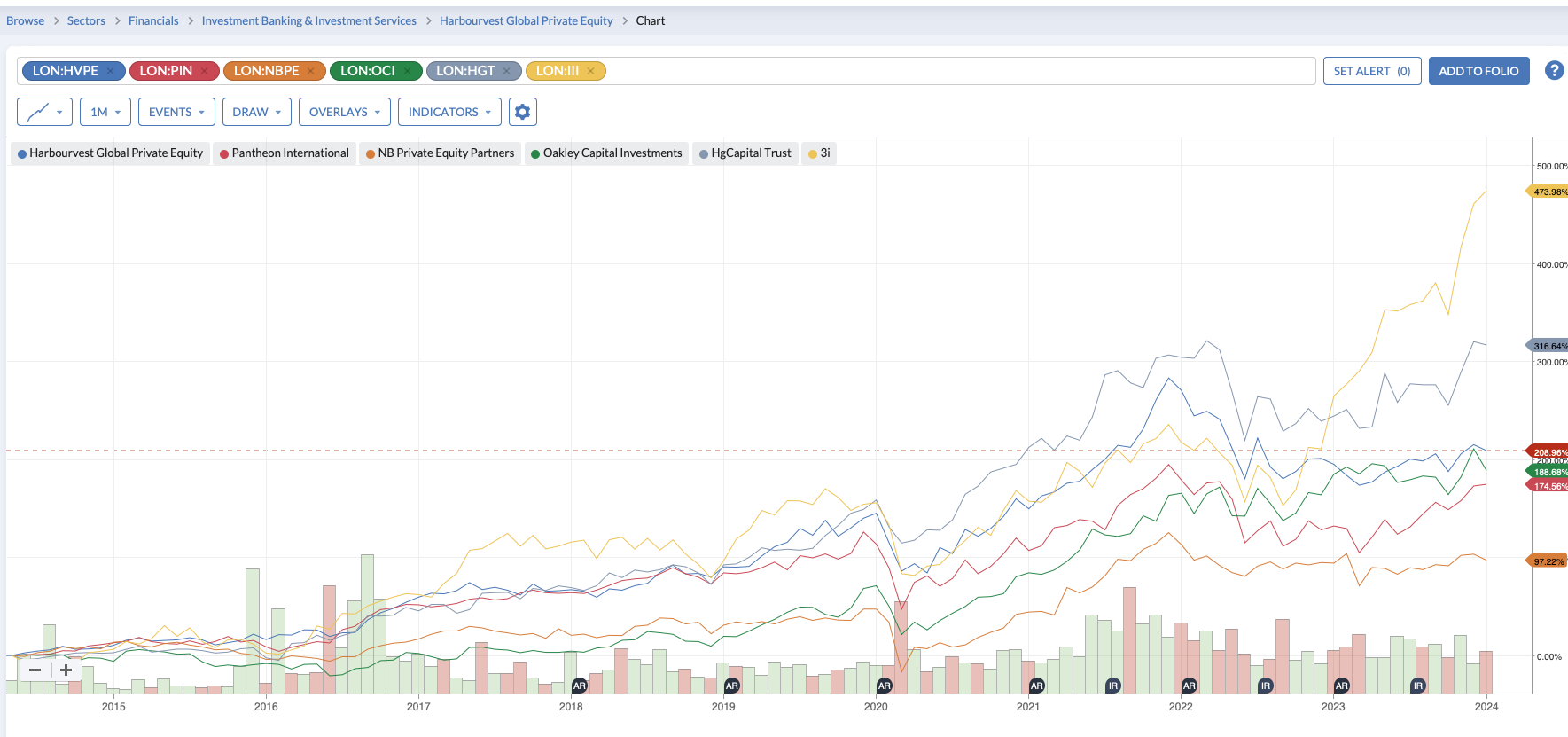Open the help question mark icon

pyautogui.click(x=1554, y=70)
